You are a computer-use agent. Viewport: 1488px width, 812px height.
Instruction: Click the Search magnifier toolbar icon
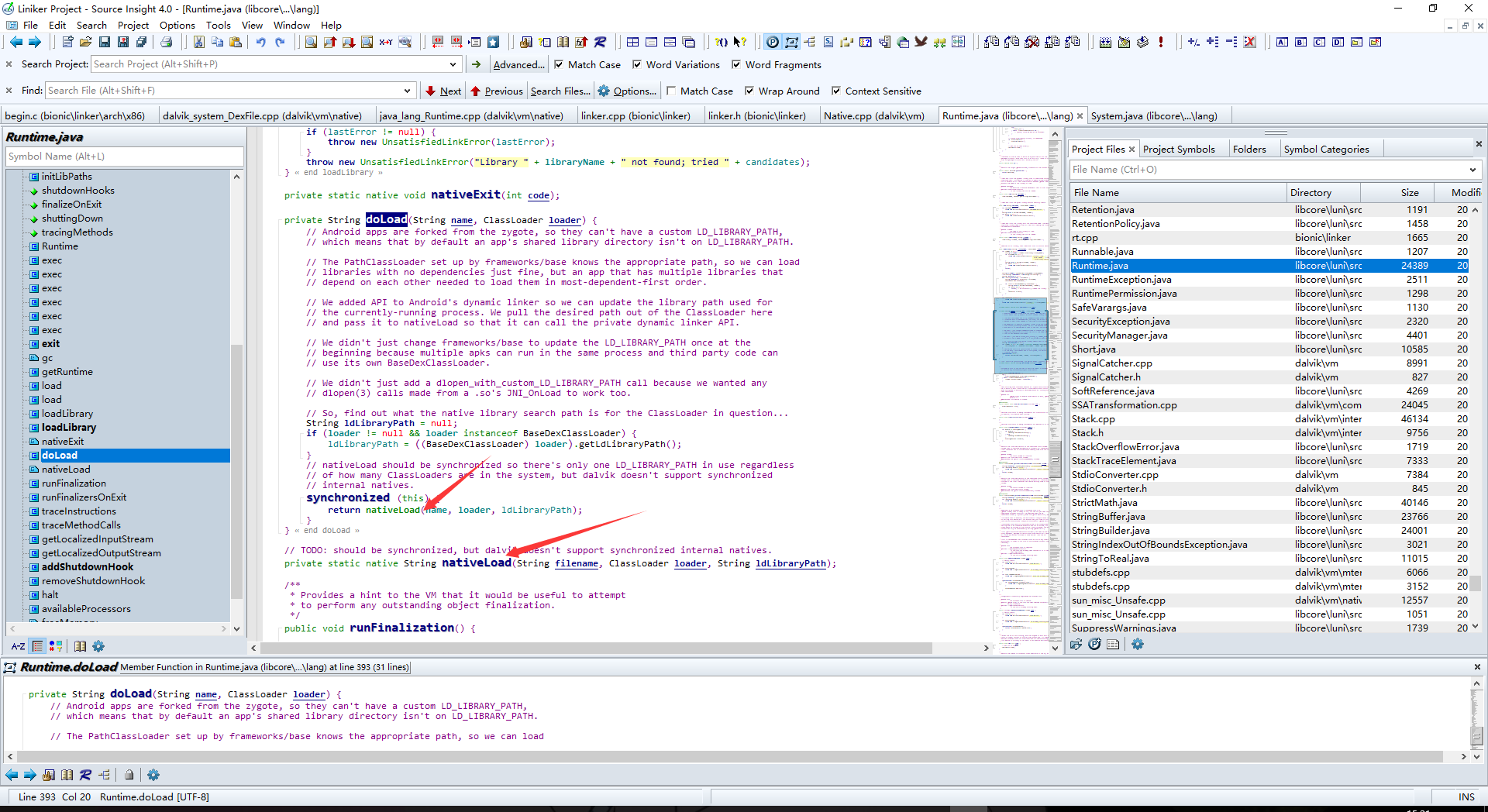click(x=311, y=42)
